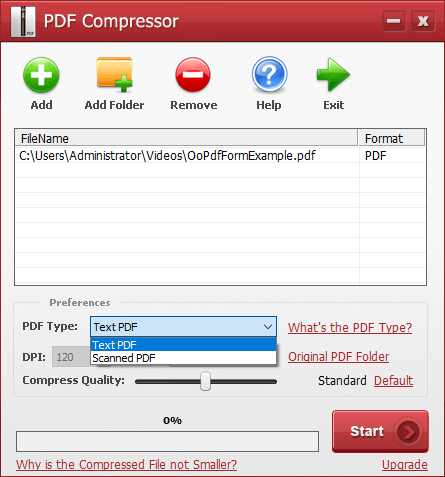
Task: Minimize the PDF Compressor window
Action: coord(394,21)
